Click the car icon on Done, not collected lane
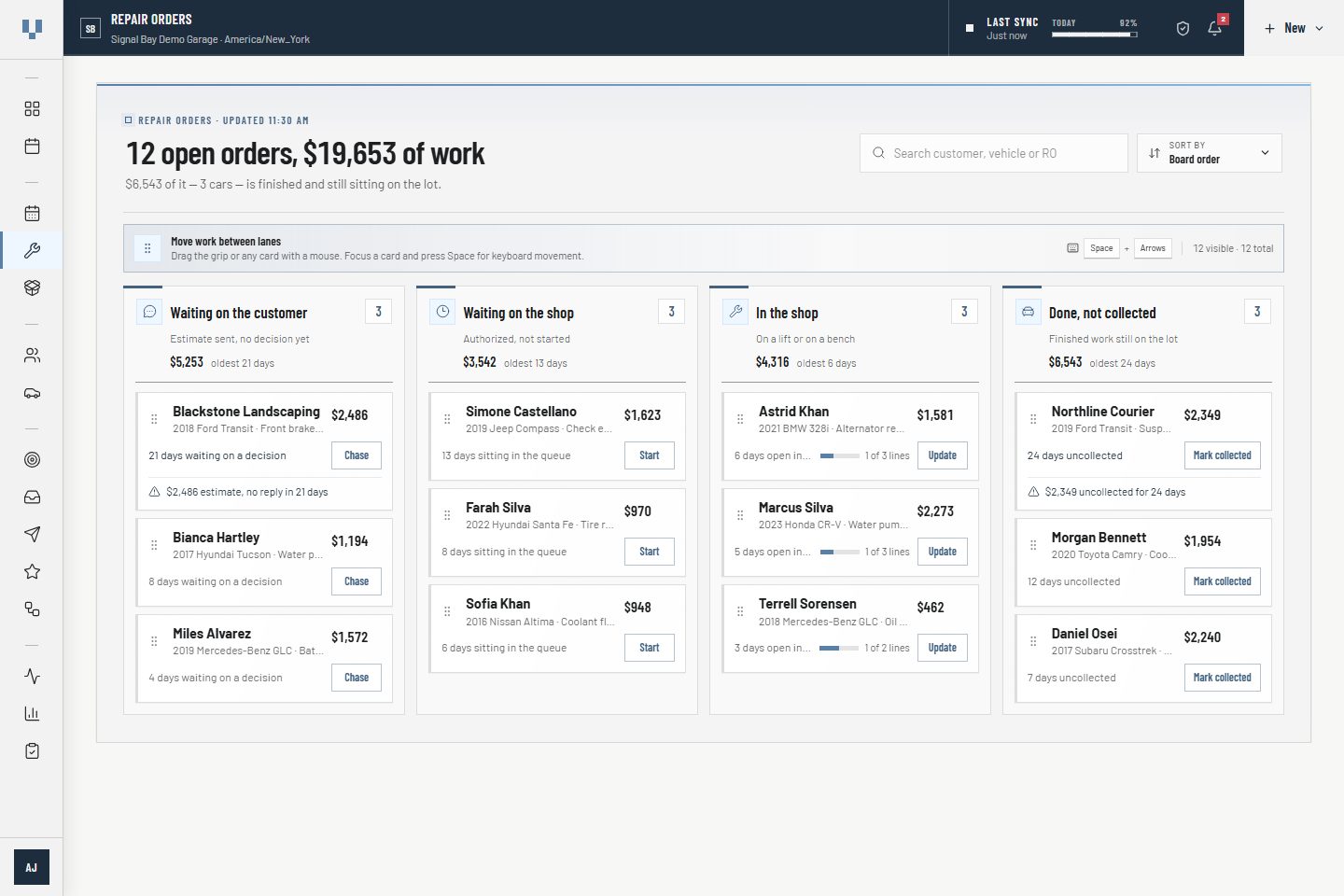 pyautogui.click(x=1028, y=312)
